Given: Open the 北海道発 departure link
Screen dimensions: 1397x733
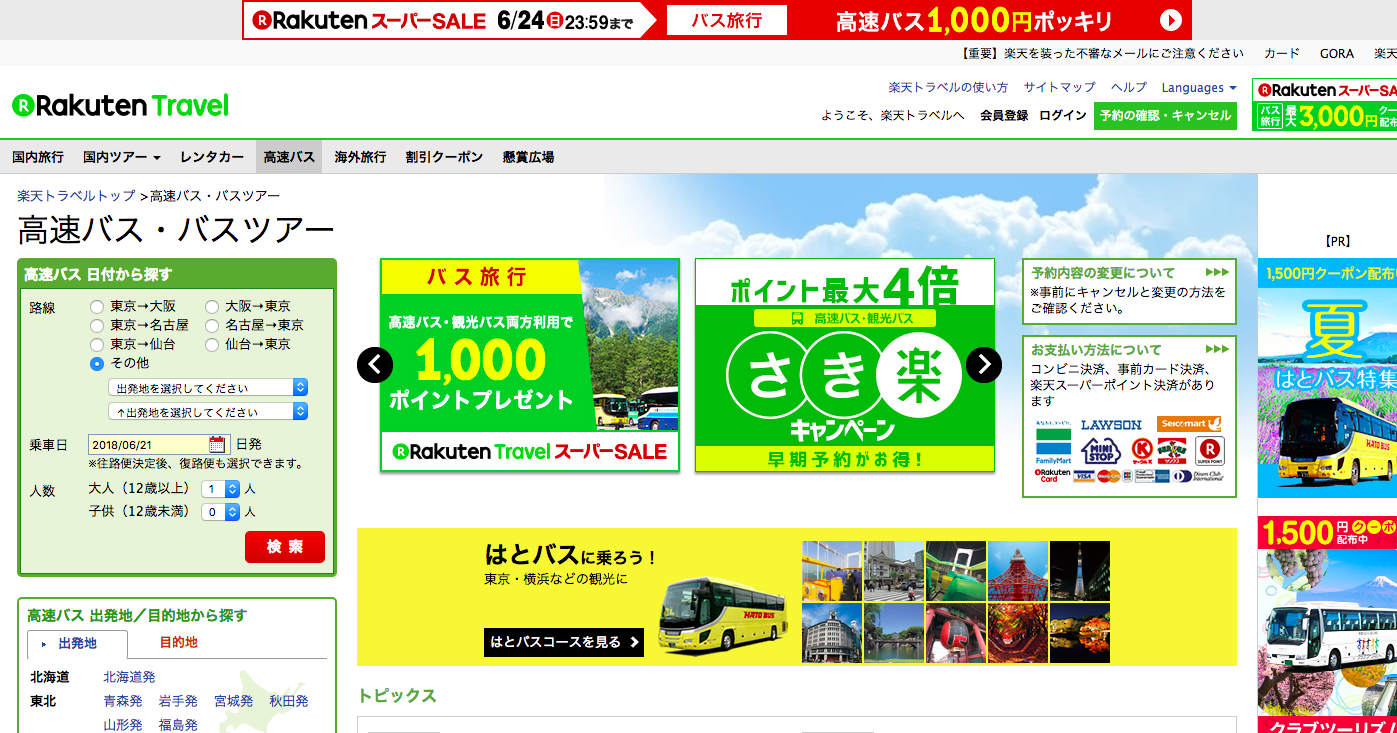Looking at the screenshot, I should tap(129, 677).
